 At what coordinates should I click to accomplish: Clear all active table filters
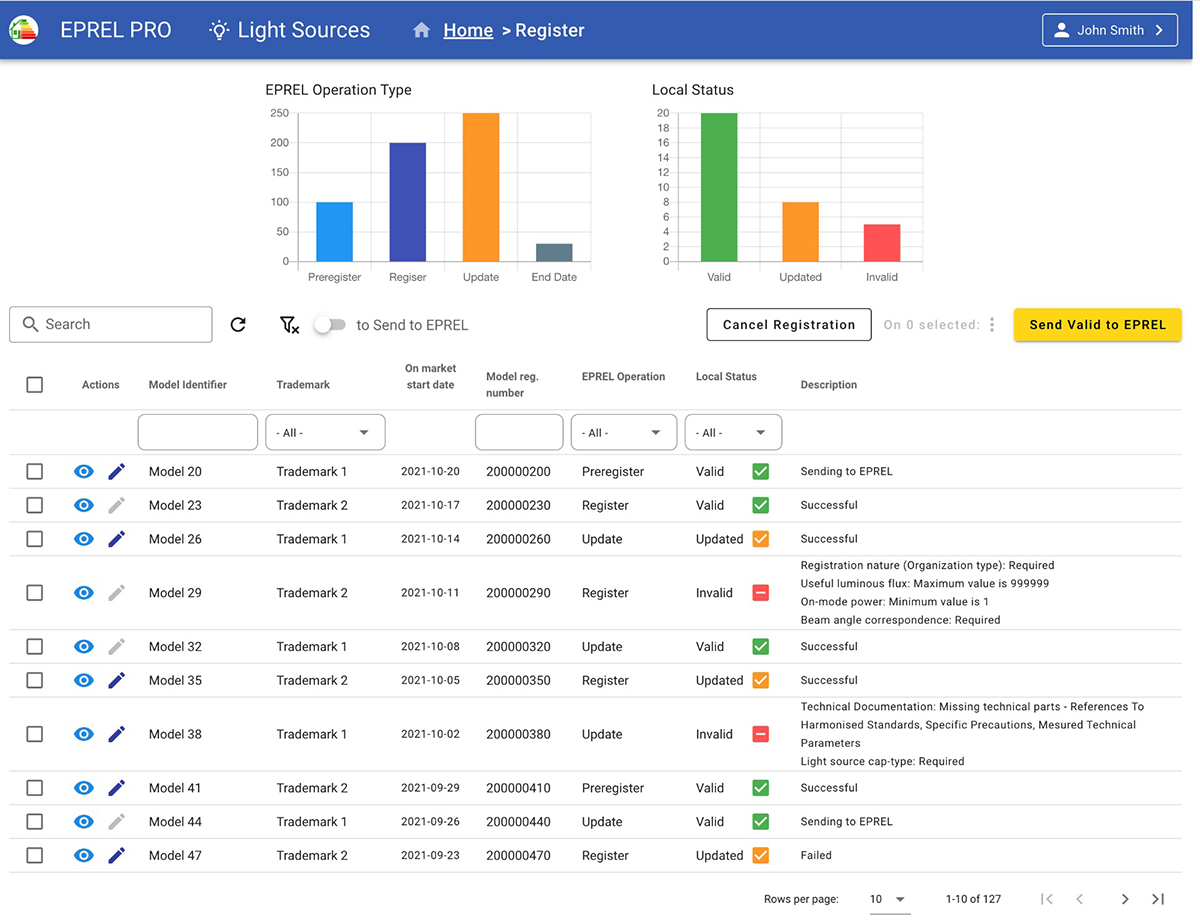coord(290,324)
